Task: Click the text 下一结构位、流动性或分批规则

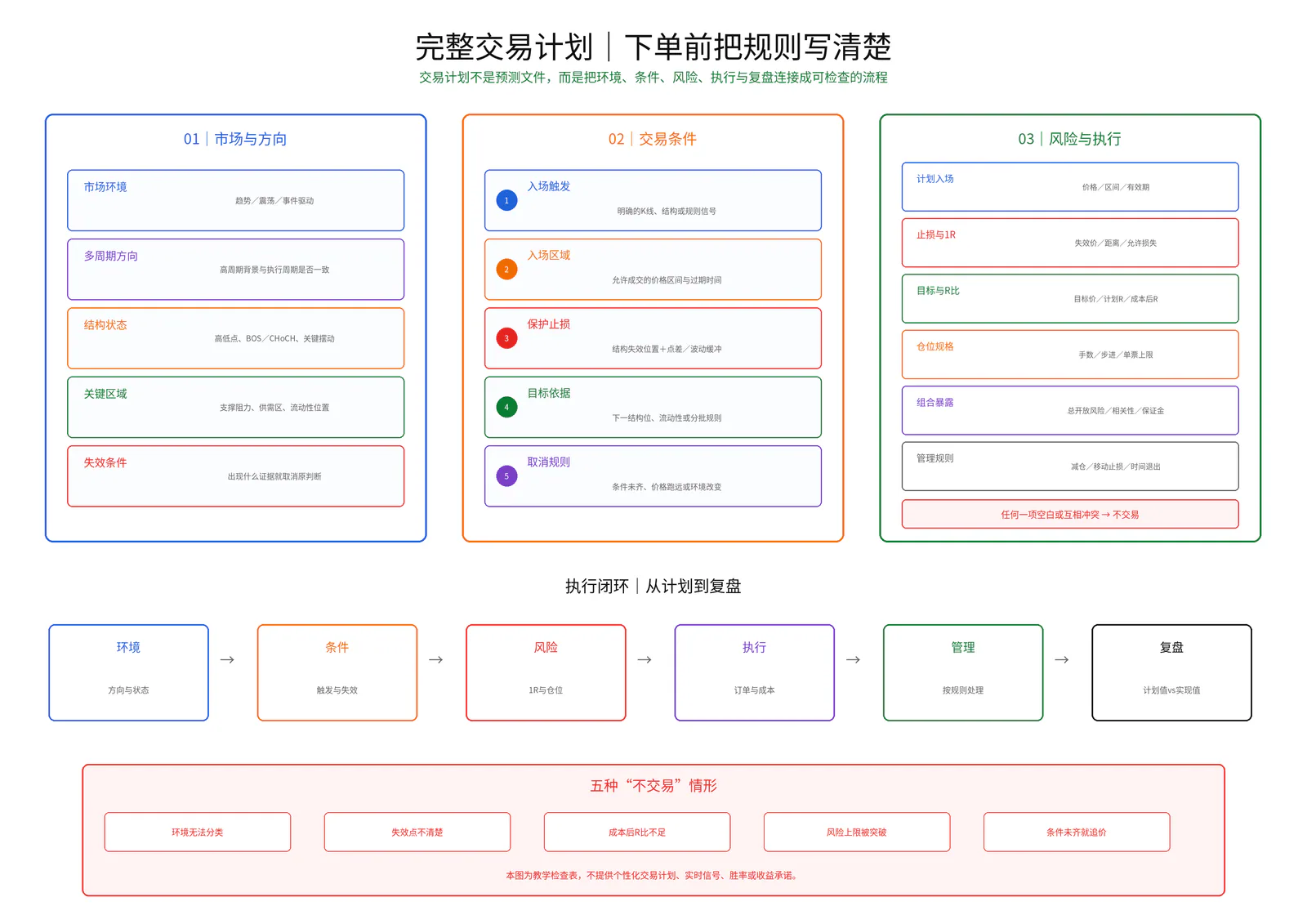Action: click(x=667, y=417)
